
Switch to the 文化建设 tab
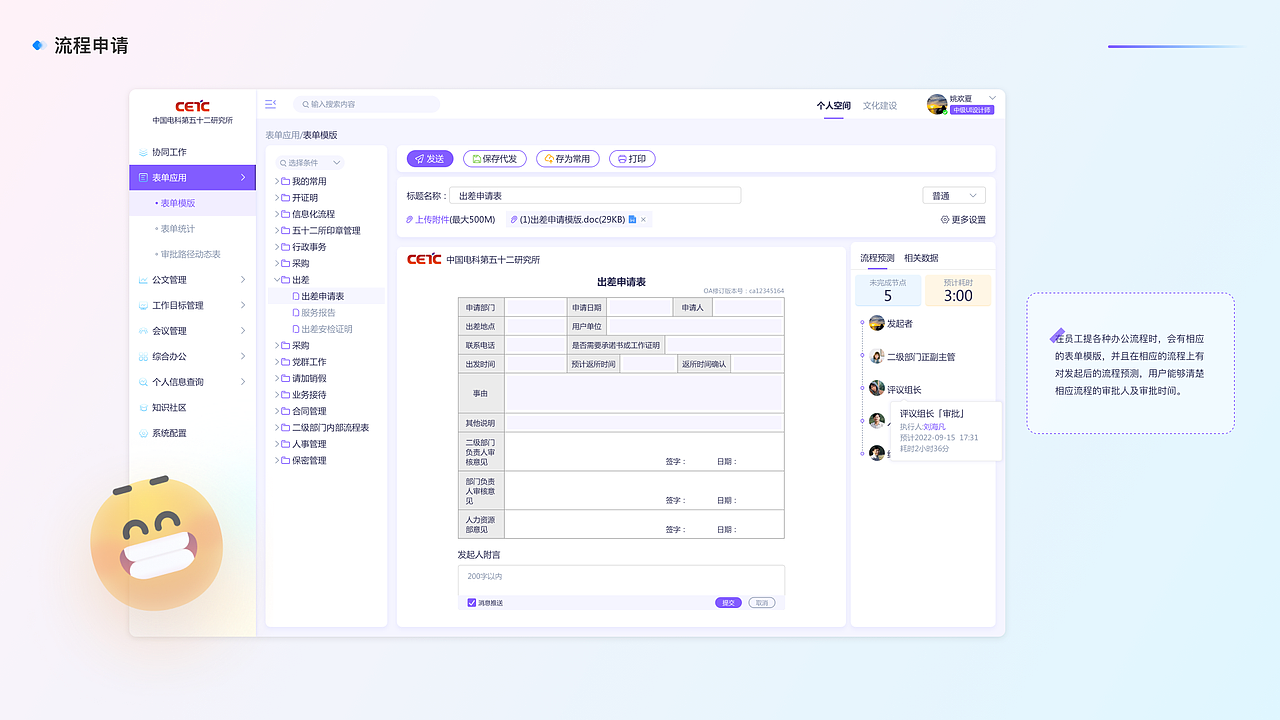(x=880, y=105)
